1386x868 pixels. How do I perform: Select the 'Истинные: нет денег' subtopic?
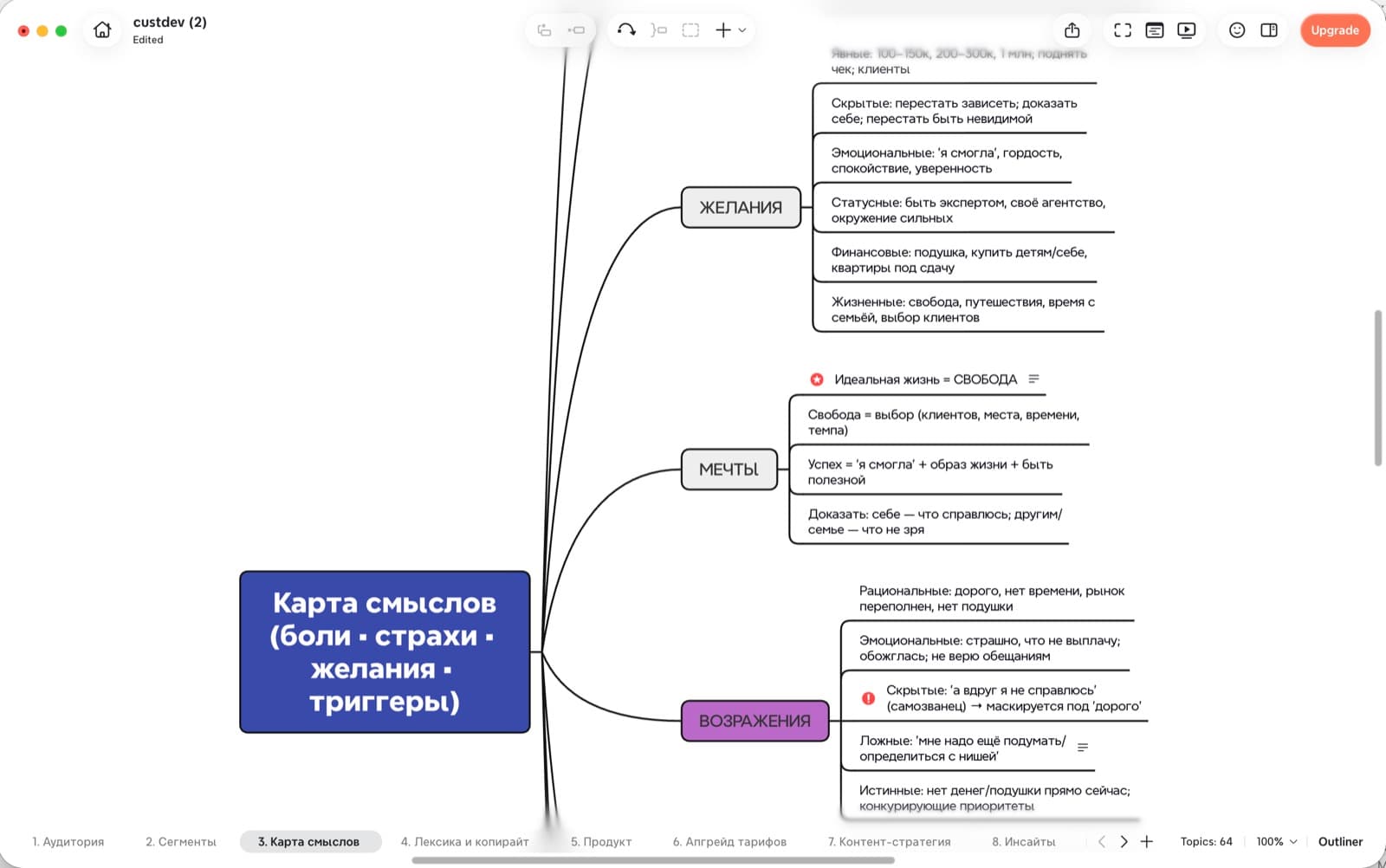pos(994,798)
